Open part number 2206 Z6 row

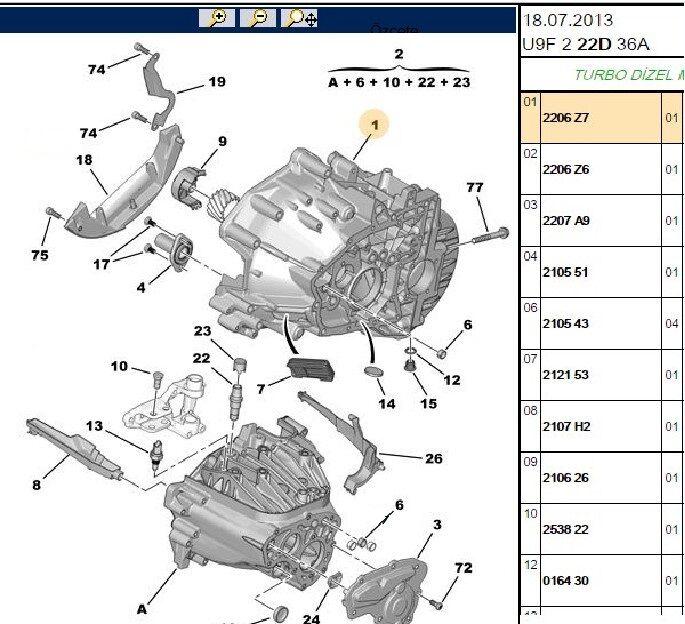[566, 170]
